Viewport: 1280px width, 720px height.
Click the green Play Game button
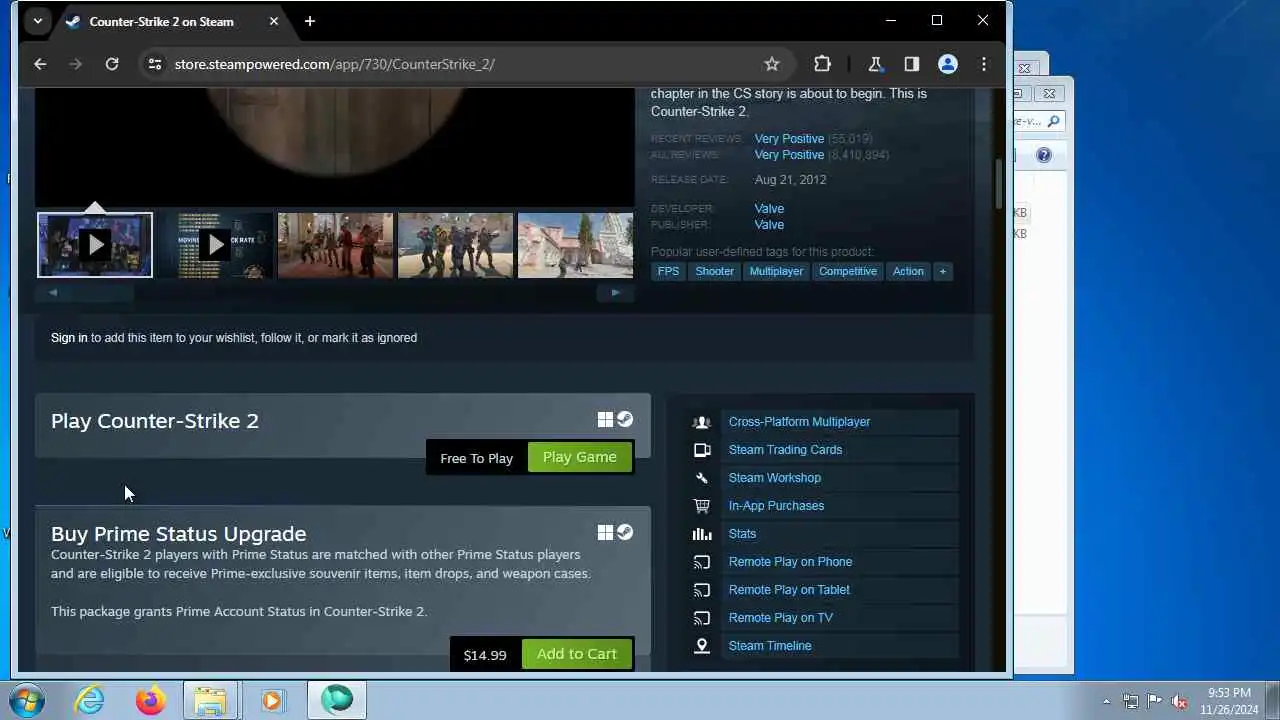click(580, 457)
